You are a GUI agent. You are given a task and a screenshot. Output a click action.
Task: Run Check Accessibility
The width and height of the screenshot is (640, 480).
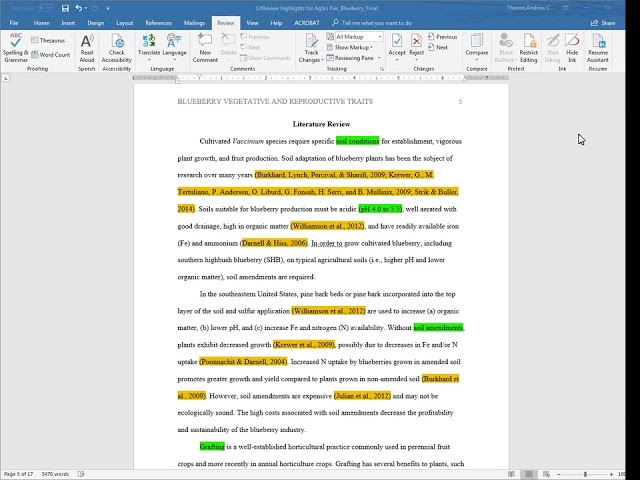(117, 48)
